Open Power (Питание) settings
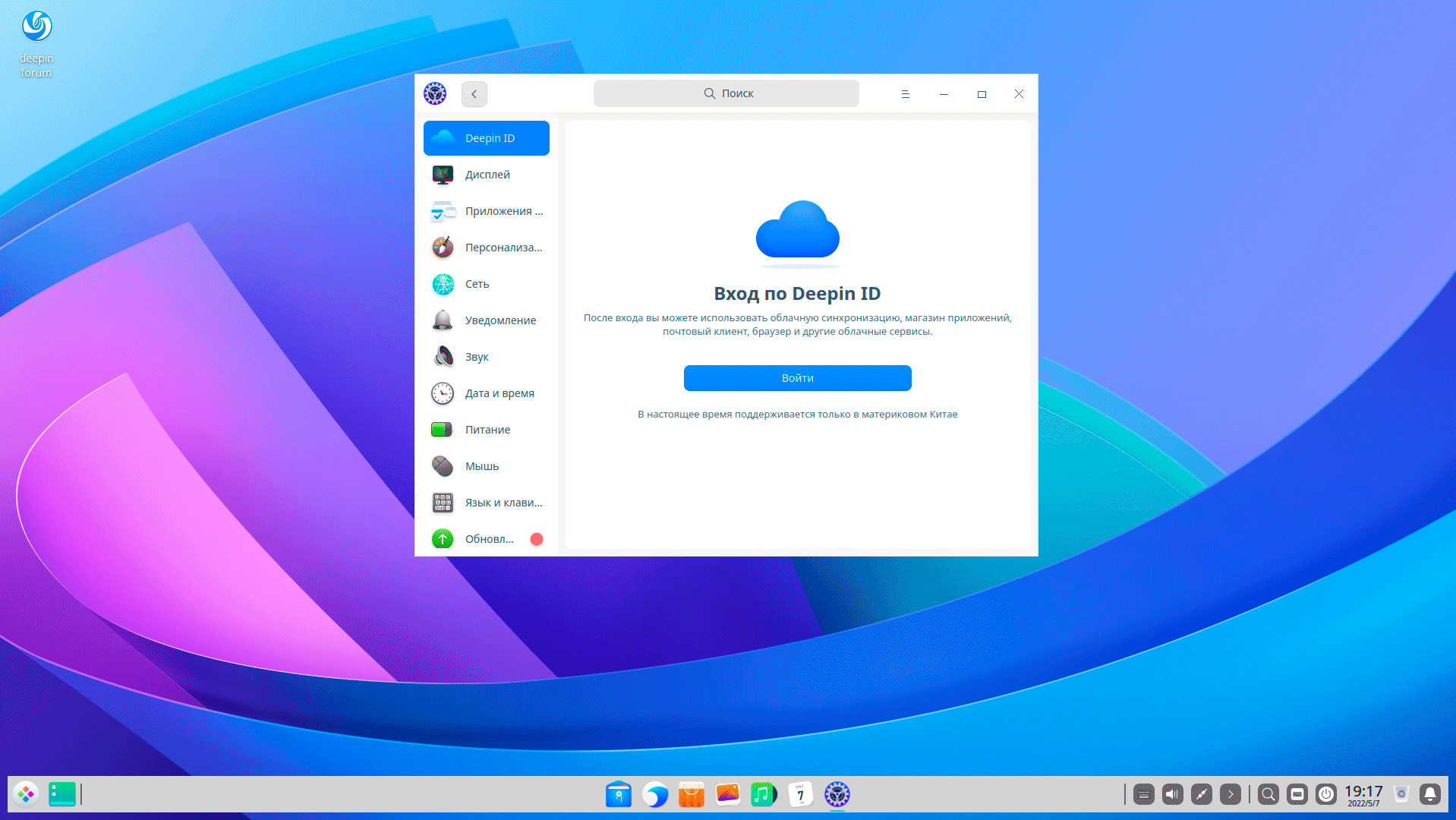The width and height of the screenshot is (1456, 820). tap(486, 430)
